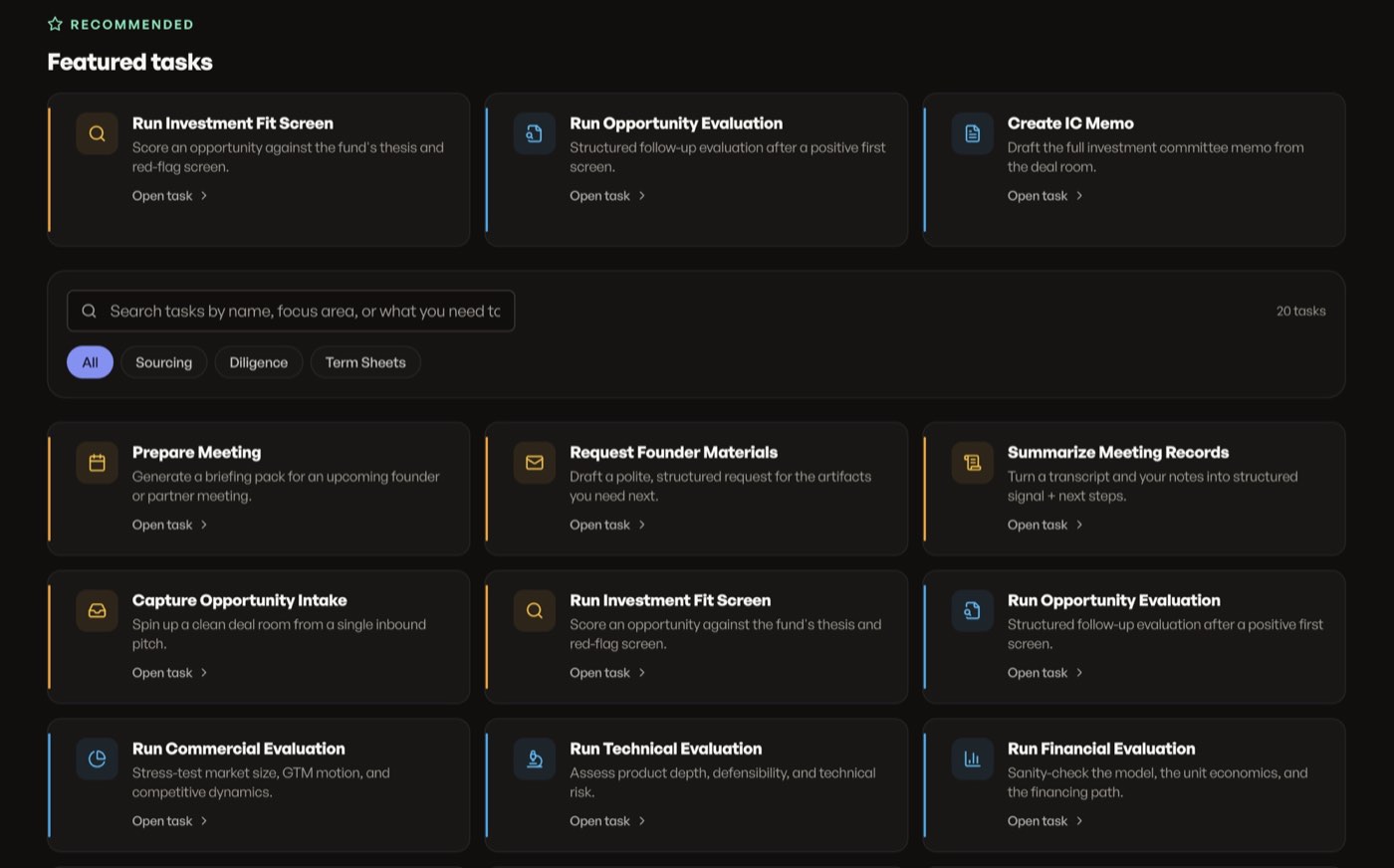
Task: Open task link under Request Founder Materials
Action: [x=607, y=525]
